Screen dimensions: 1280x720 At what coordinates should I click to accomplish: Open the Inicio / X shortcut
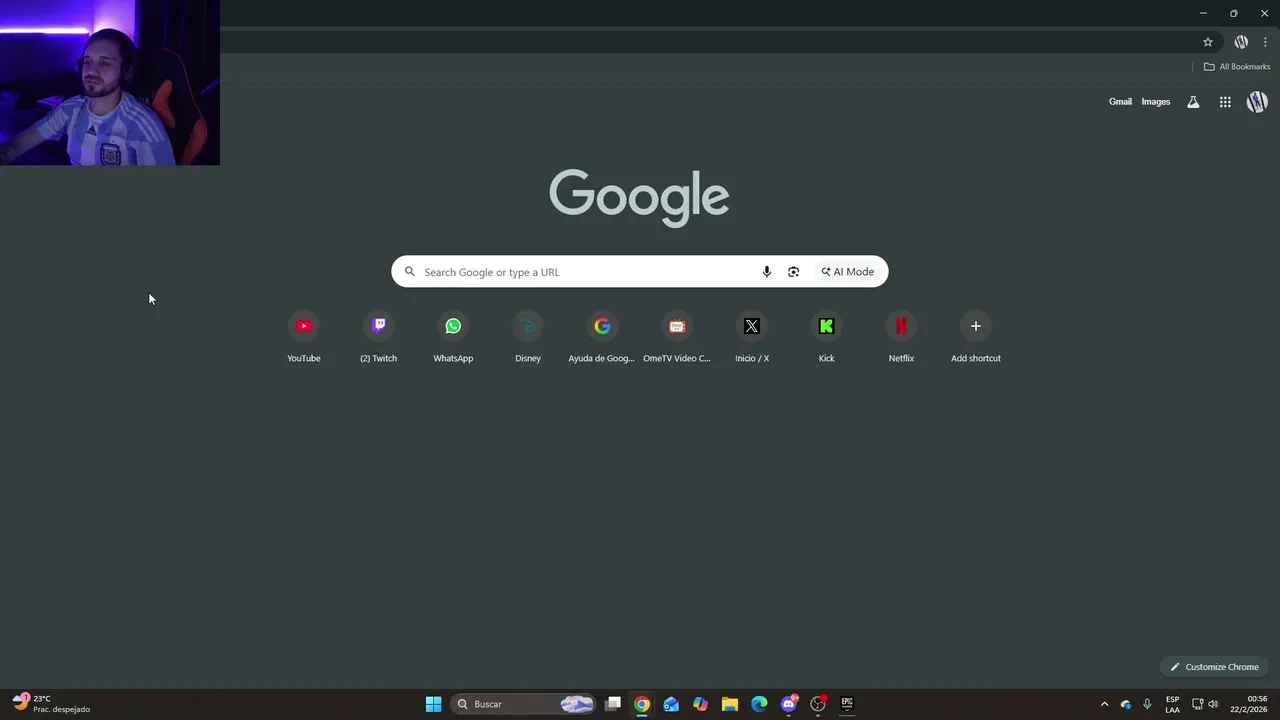pos(752,338)
